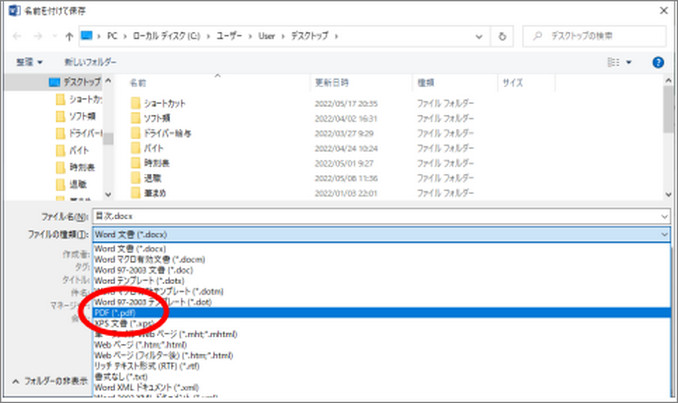Click the blue help question mark icon
678x403 pixels.
click(x=658, y=63)
